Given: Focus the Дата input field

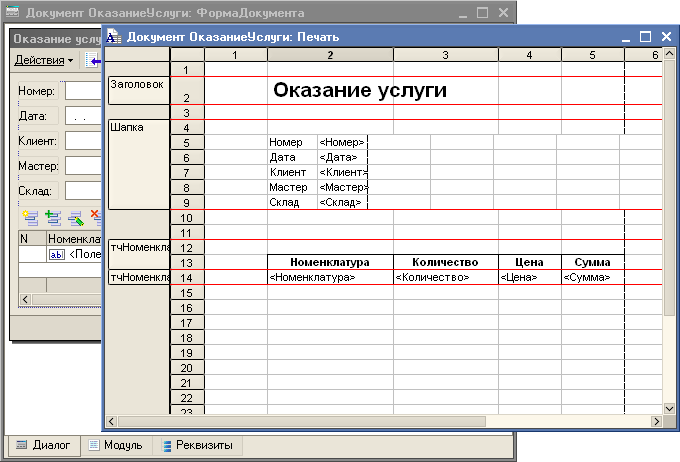Looking at the screenshot, I should coord(83,117).
